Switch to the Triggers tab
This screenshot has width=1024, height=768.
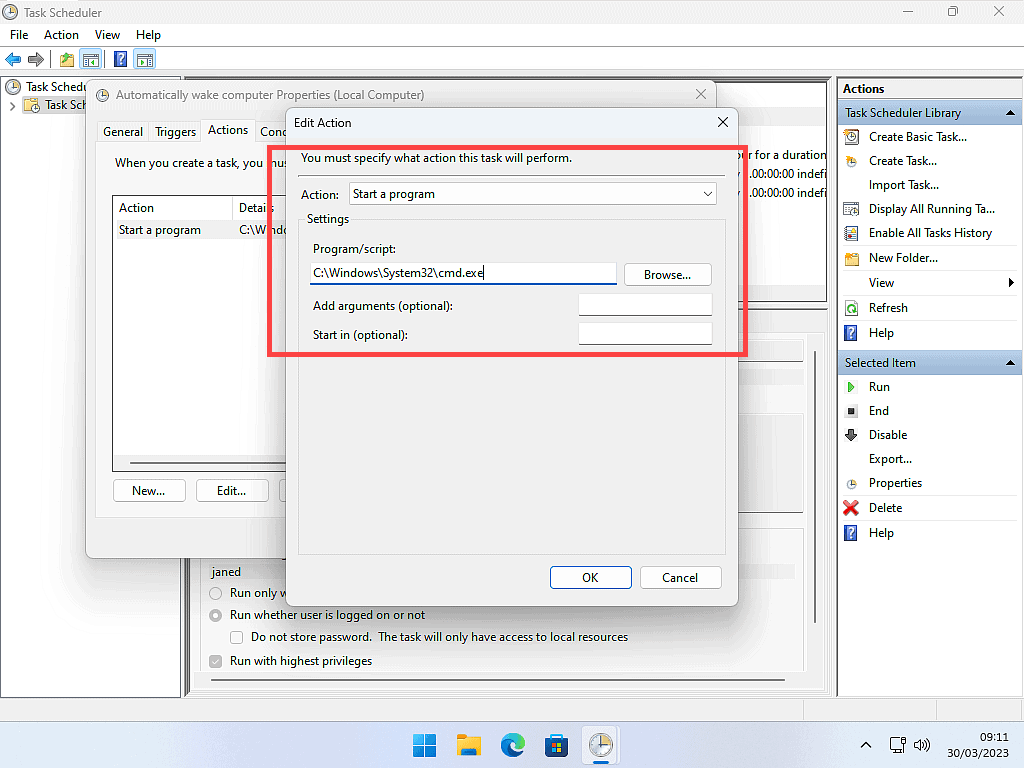pyautogui.click(x=176, y=132)
